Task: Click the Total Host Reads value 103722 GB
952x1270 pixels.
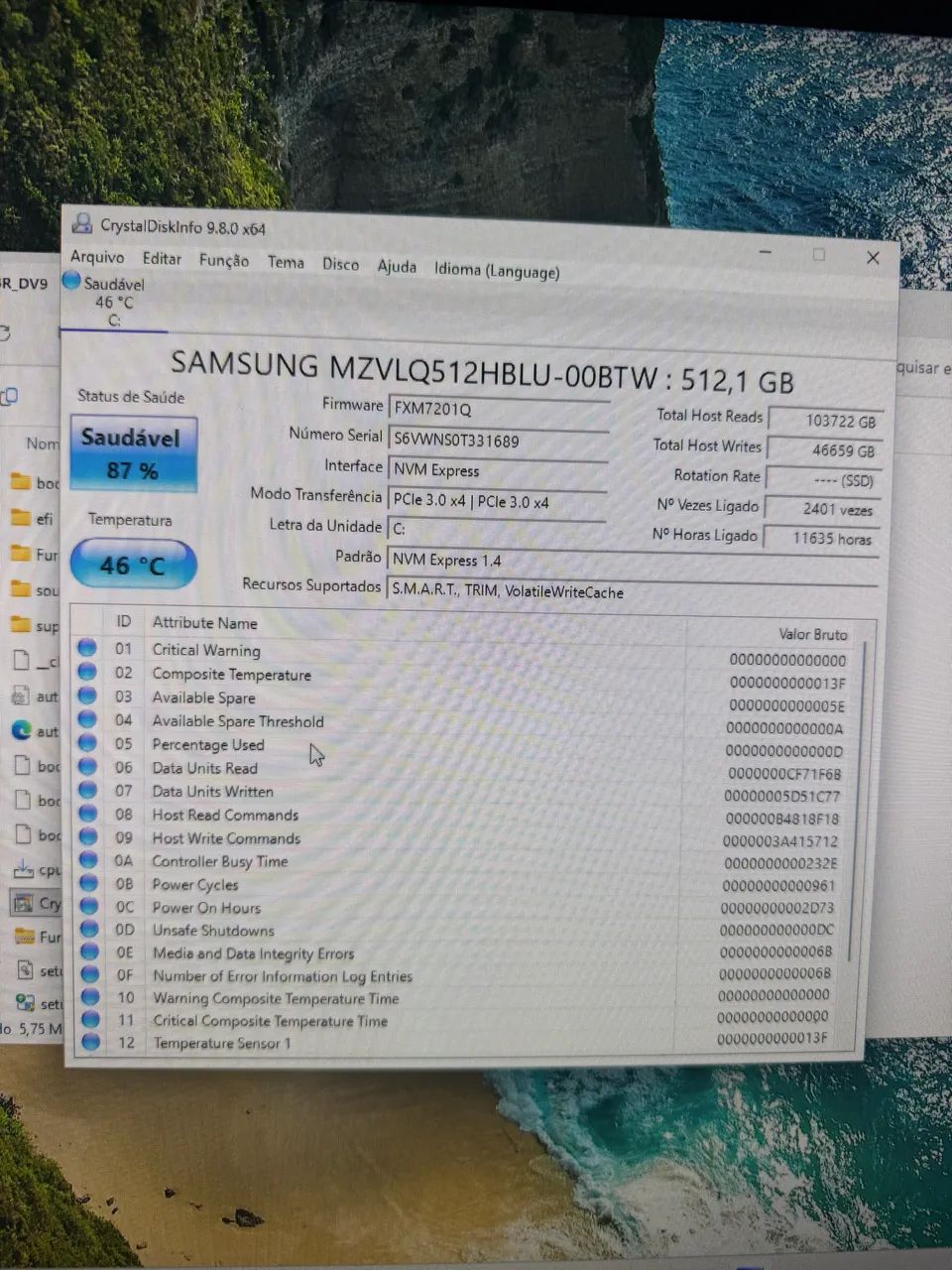Action: click(824, 421)
